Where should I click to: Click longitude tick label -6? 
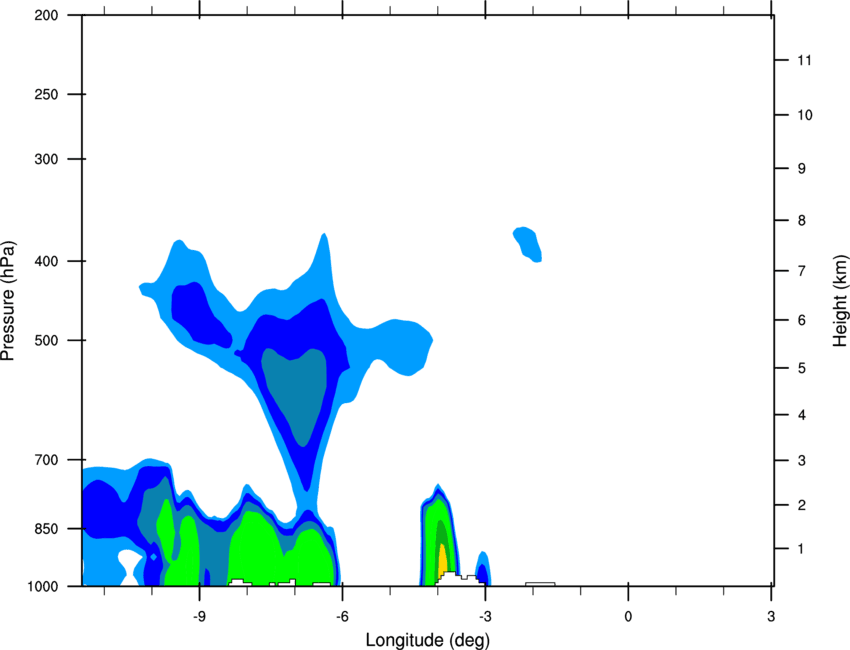(342, 617)
